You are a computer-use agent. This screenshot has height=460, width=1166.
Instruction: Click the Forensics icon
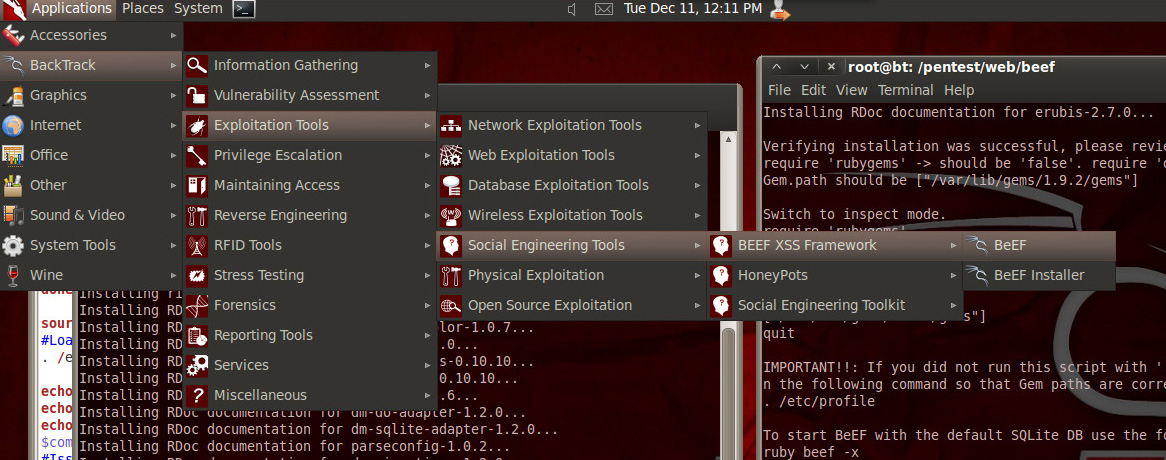point(197,306)
